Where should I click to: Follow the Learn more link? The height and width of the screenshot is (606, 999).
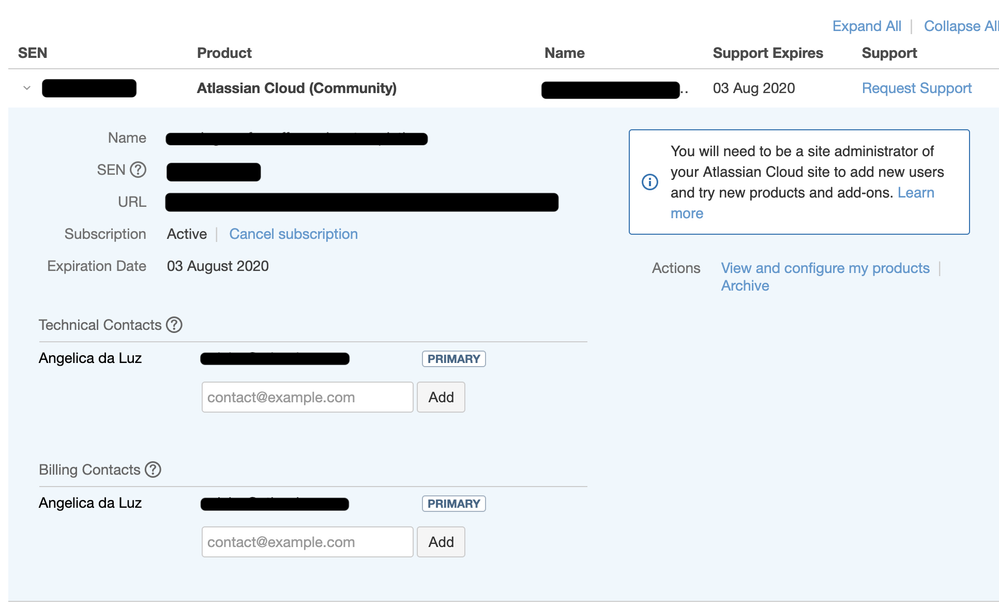915,193
